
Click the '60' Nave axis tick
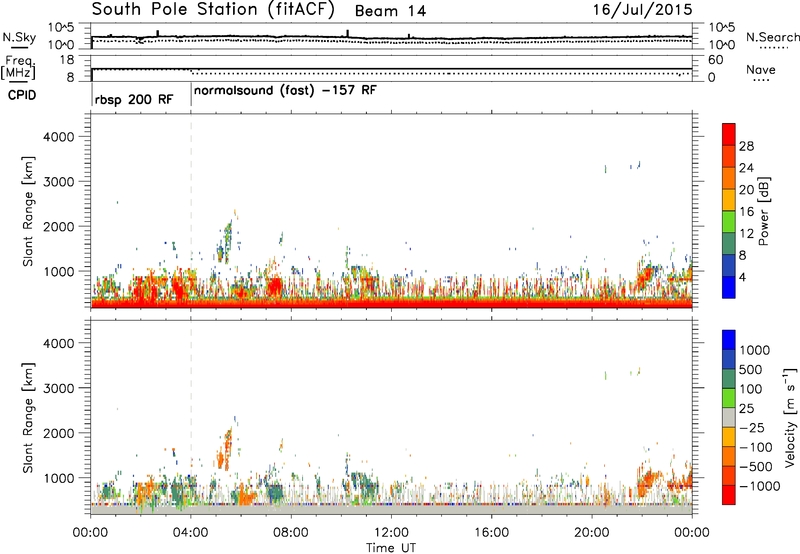pyautogui.click(x=715, y=60)
